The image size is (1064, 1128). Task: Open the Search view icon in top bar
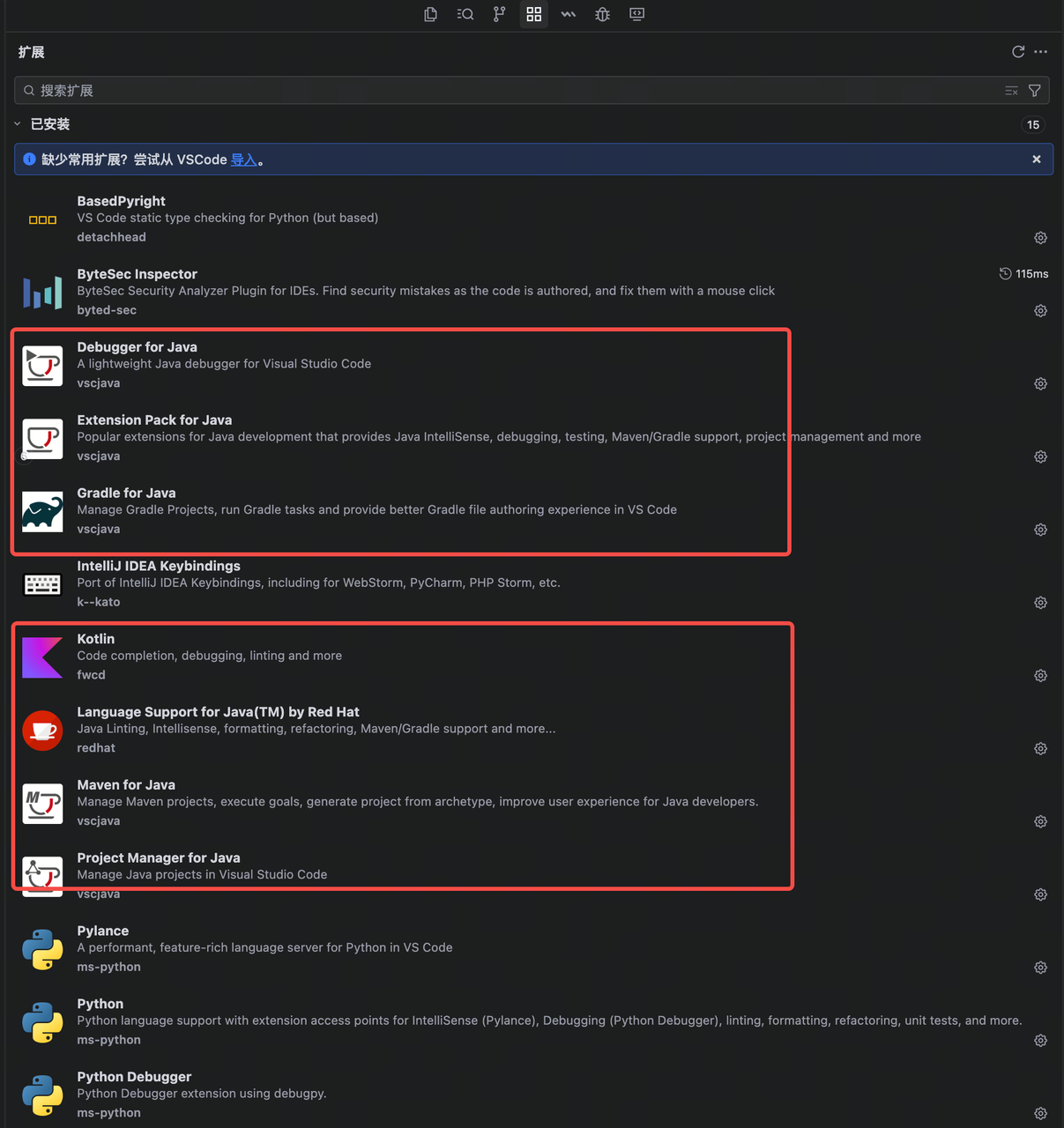pyautogui.click(x=465, y=14)
